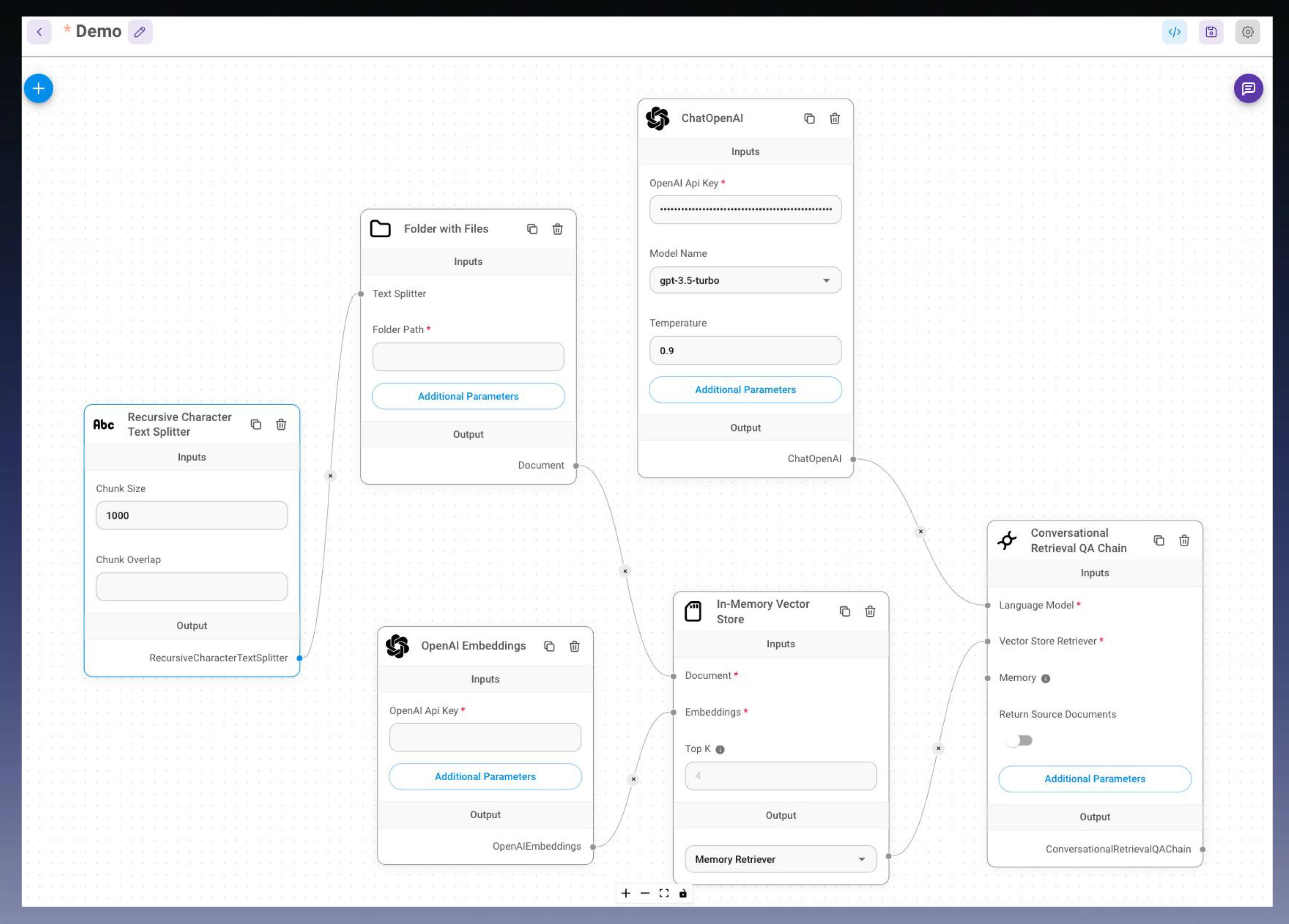1289x924 pixels.
Task: Zoom in on the canvas with plus control
Action: coord(626,893)
